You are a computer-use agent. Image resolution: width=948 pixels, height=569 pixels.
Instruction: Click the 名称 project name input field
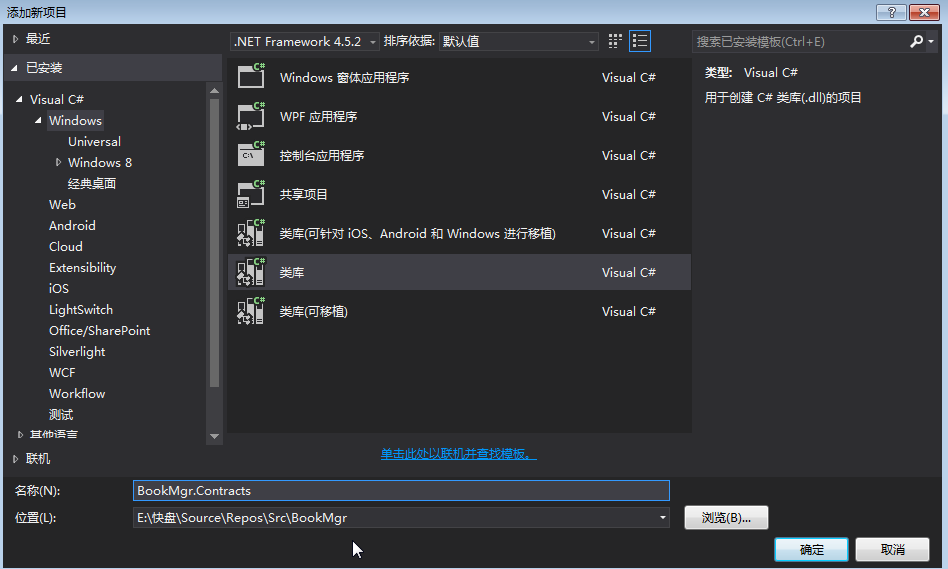[x=401, y=490]
